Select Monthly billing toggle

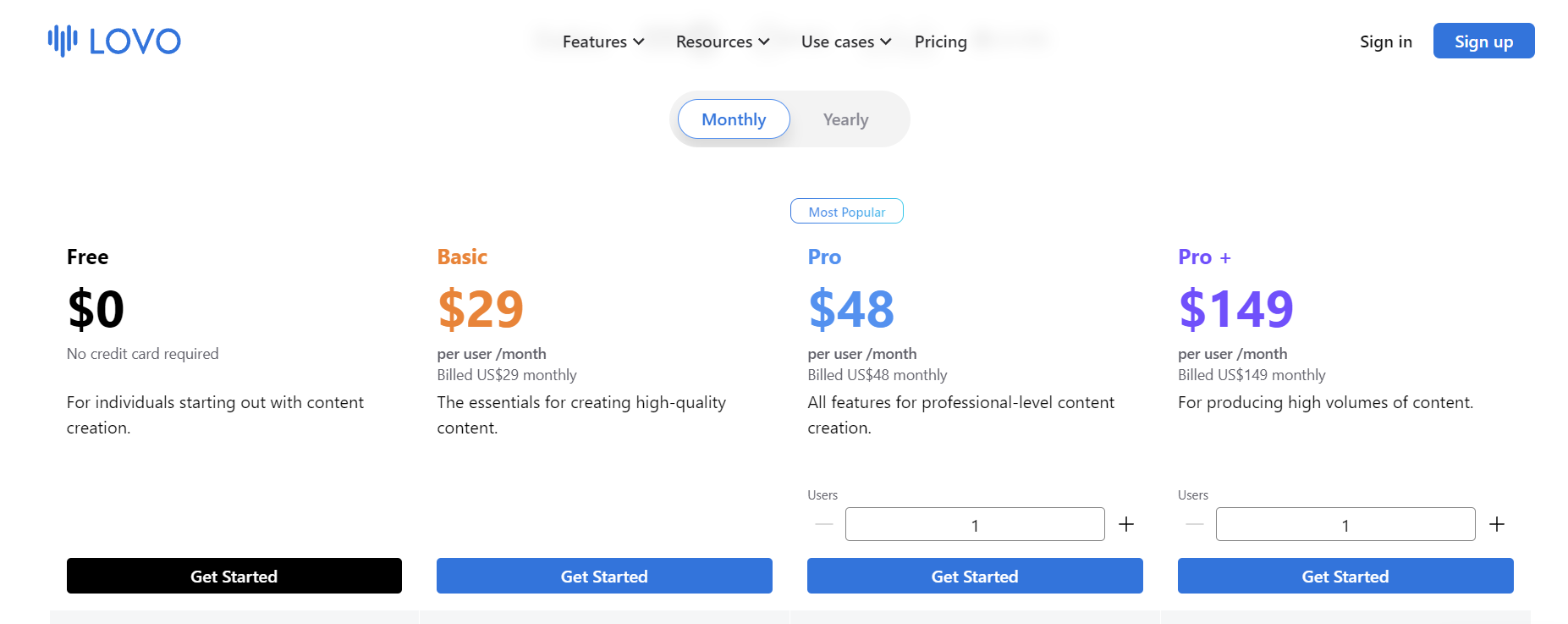734,119
